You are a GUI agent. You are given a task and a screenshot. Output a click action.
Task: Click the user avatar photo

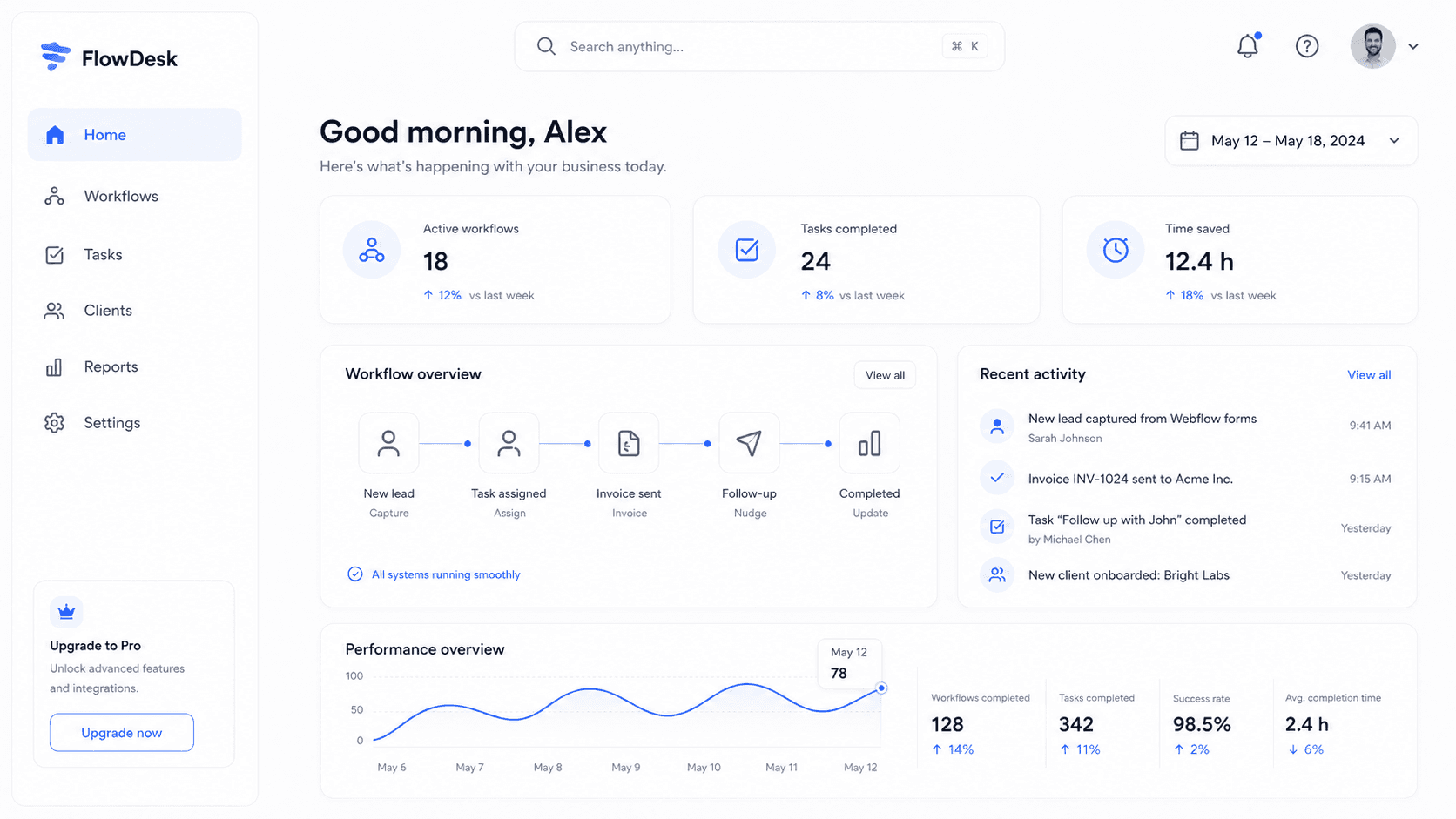click(x=1373, y=46)
